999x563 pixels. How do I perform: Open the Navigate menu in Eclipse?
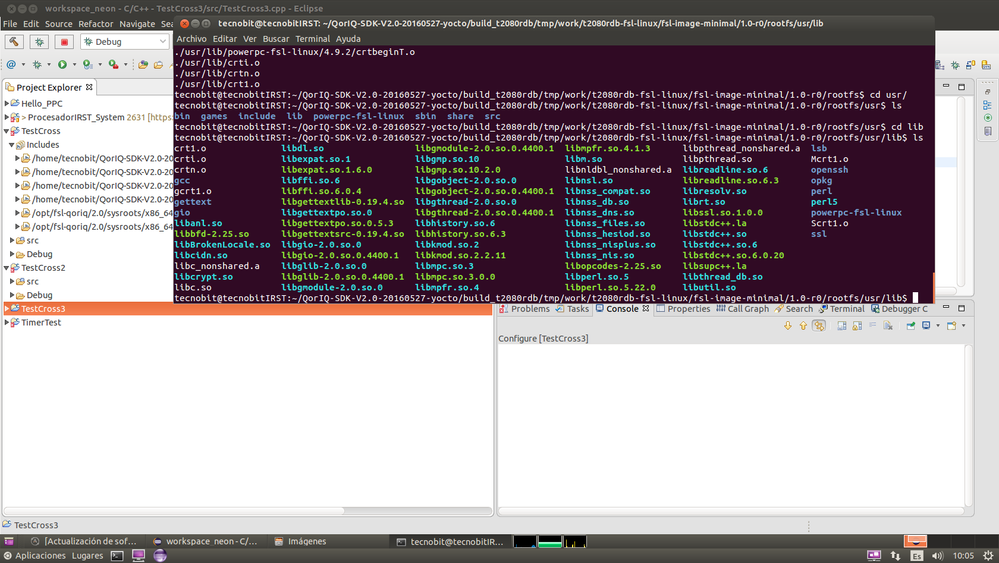tap(137, 24)
